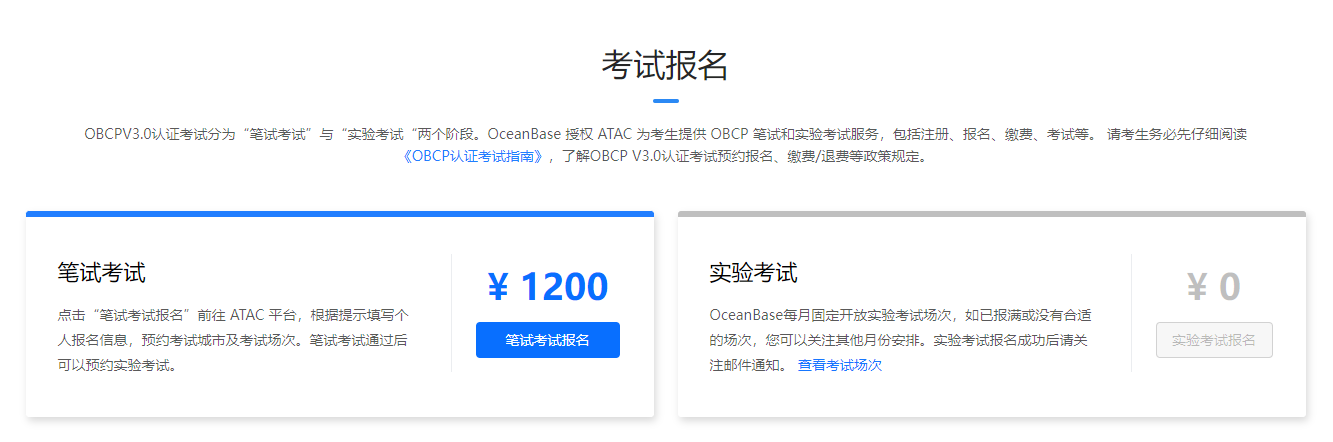The image size is (1333, 442).
Task: Select the 笔试考试 card title
Action: 102,272
